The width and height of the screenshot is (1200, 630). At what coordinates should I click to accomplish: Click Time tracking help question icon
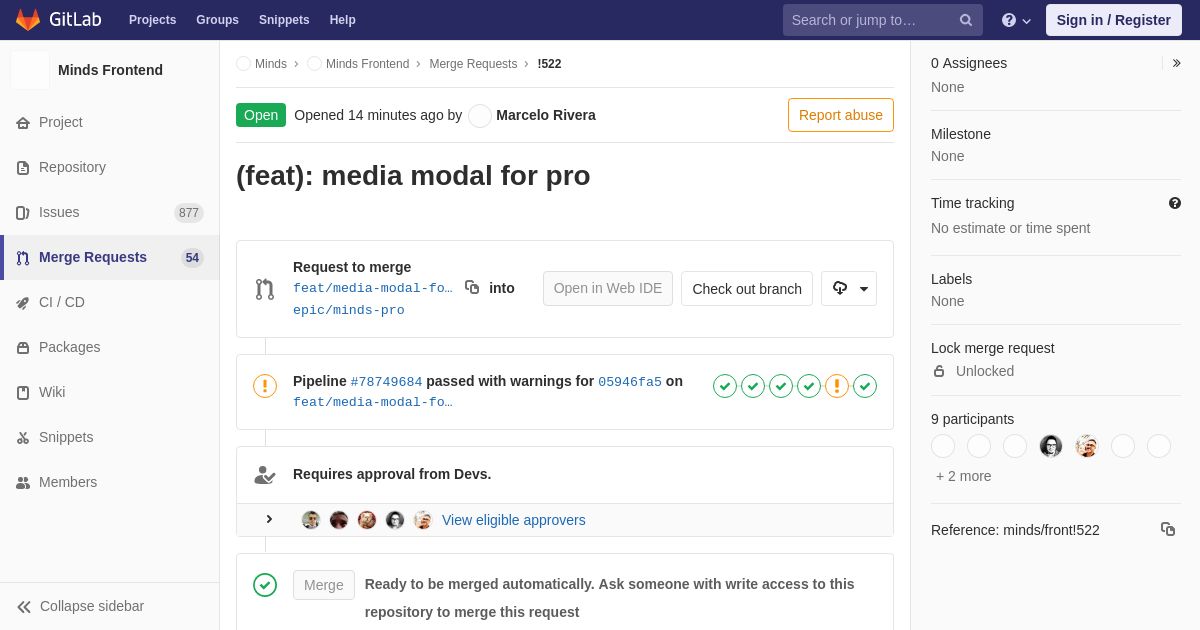1175,203
